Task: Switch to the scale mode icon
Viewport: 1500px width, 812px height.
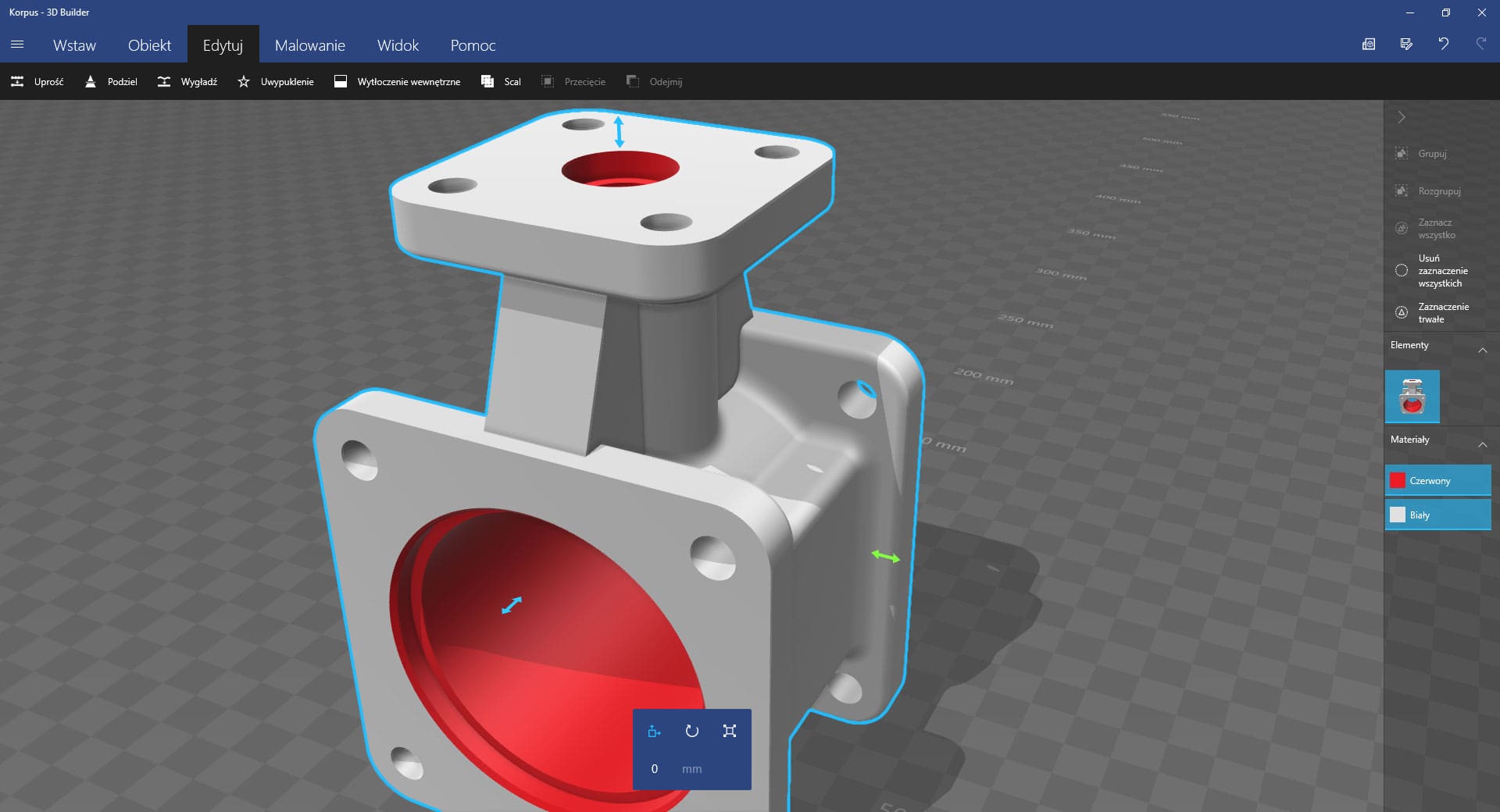Action: (729, 731)
